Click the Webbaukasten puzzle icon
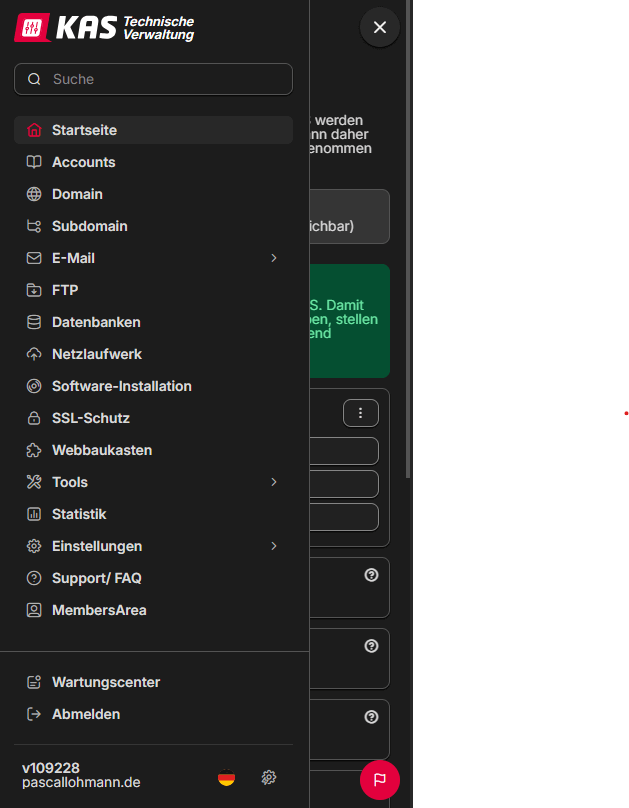Image resolution: width=629 pixels, height=808 pixels. [34, 450]
